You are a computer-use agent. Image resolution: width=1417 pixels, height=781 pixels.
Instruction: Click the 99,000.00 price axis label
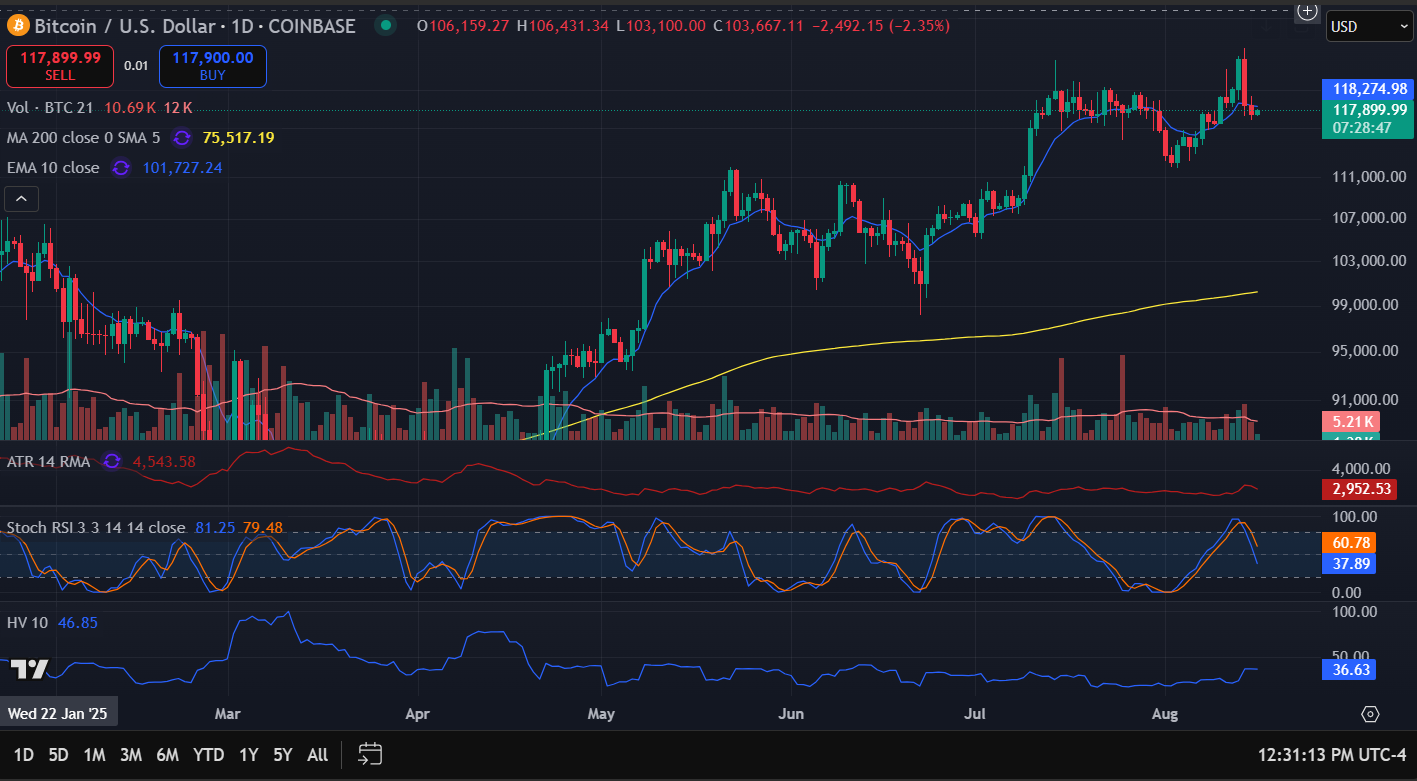tap(1364, 304)
